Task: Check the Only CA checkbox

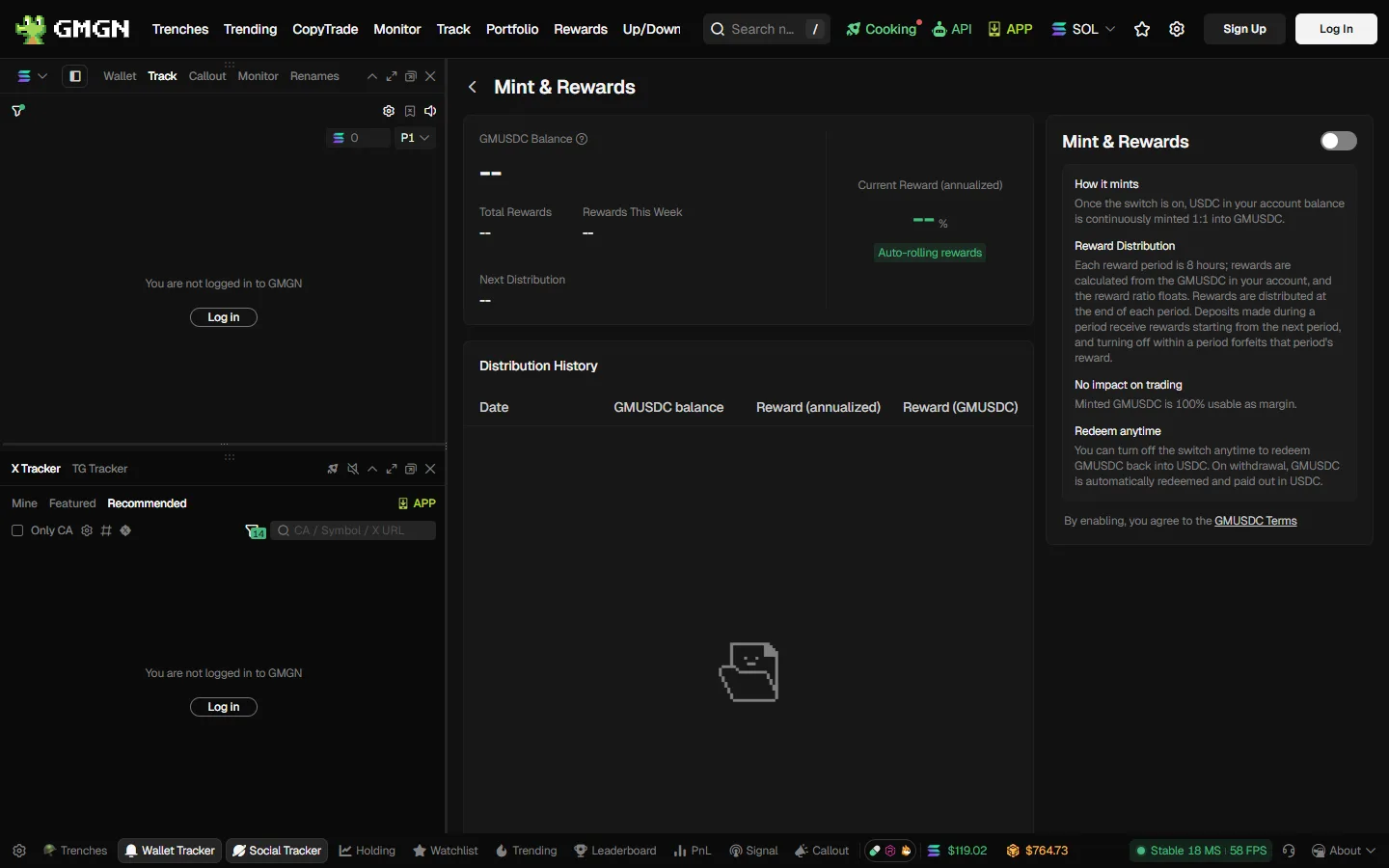Action: click(x=17, y=530)
